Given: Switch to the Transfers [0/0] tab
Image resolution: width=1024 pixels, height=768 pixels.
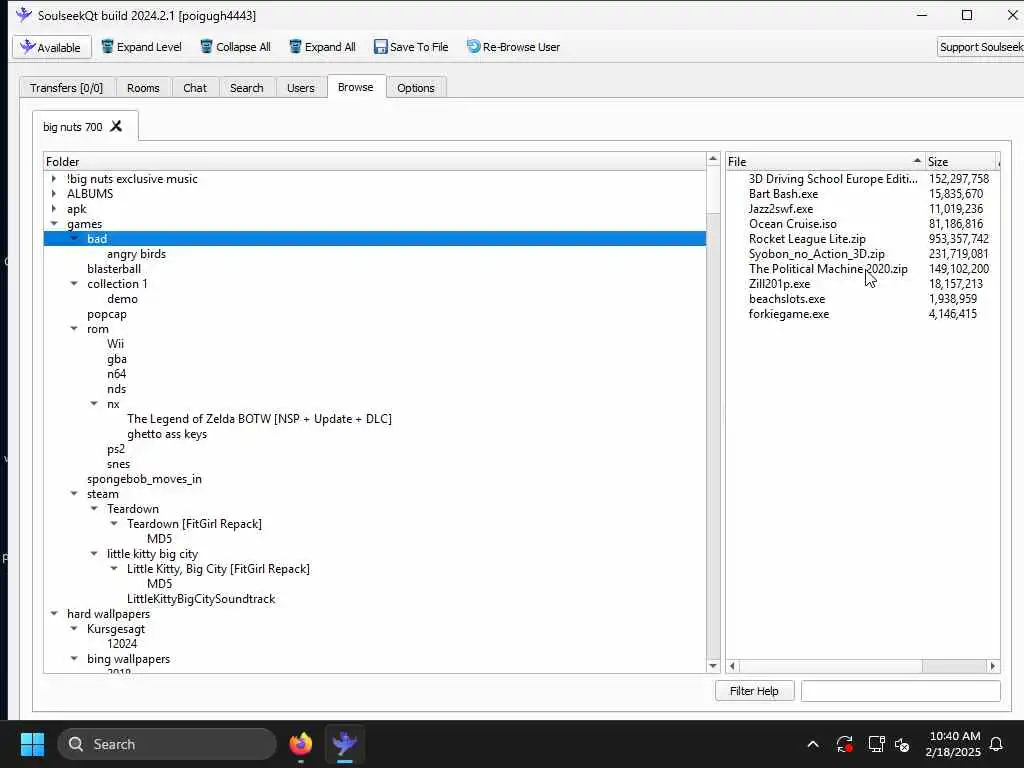Looking at the screenshot, I should click(67, 88).
